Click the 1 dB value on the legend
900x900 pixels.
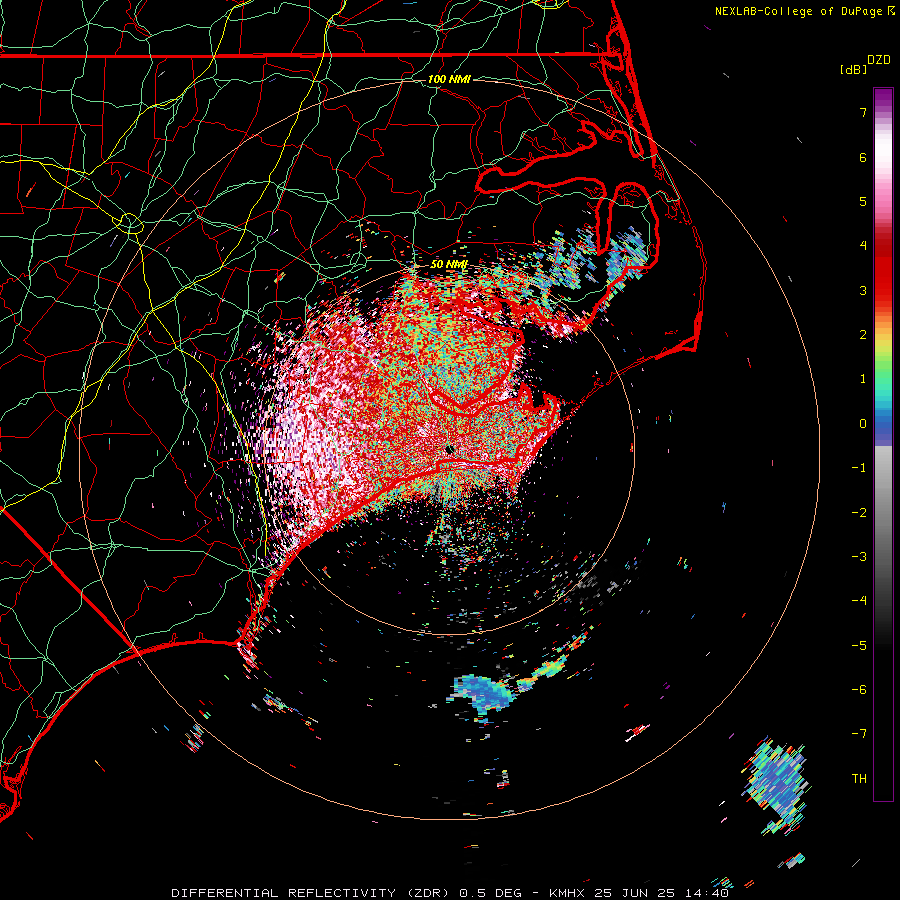point(863,379)
